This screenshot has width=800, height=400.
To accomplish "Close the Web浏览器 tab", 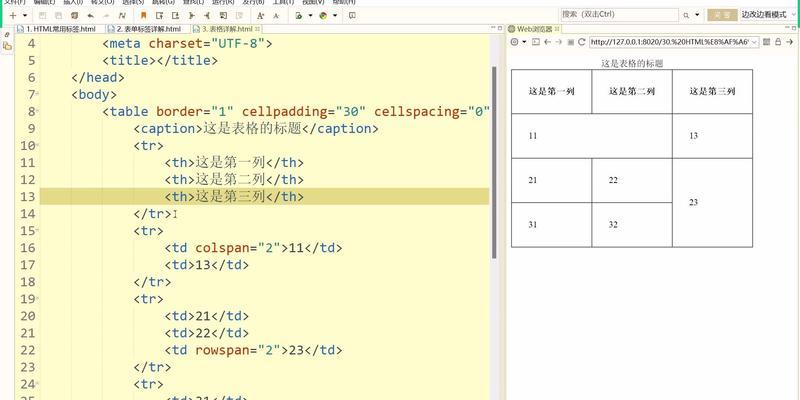I will click(x=557, y=29).
